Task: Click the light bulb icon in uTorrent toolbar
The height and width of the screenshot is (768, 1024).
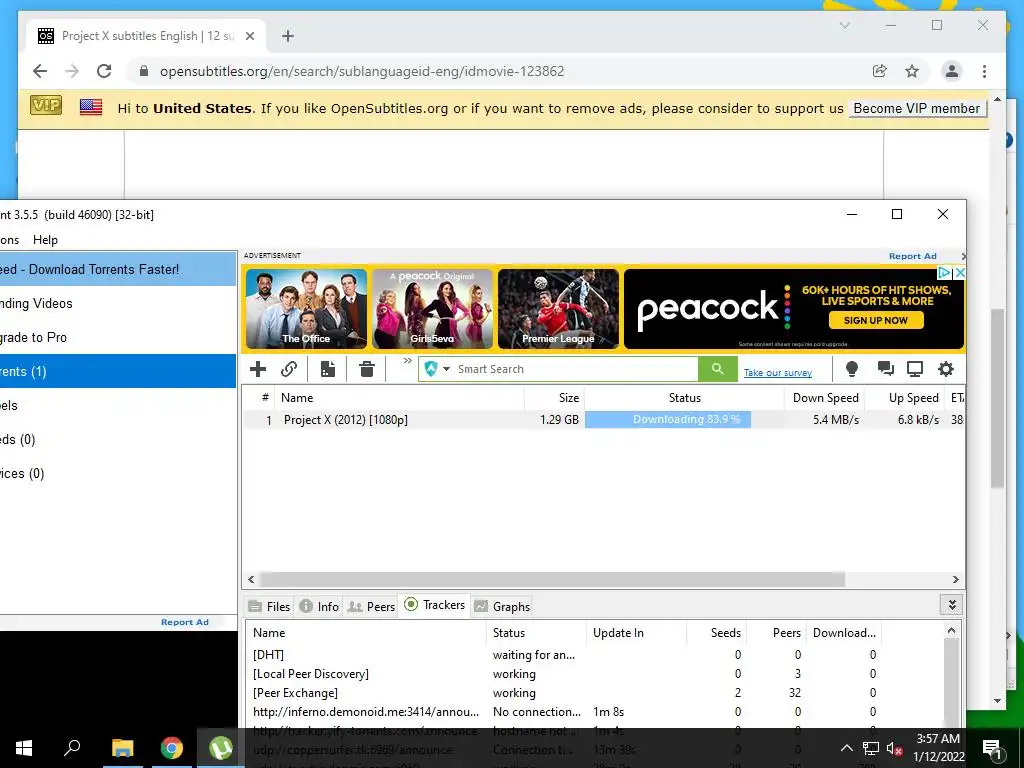Action: 852,369
